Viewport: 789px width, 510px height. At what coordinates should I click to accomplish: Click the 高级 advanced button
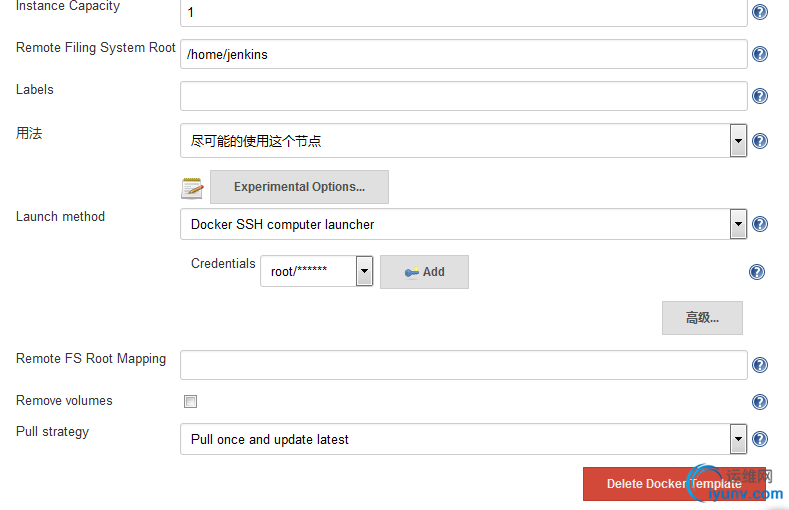[x=702, y=318]
